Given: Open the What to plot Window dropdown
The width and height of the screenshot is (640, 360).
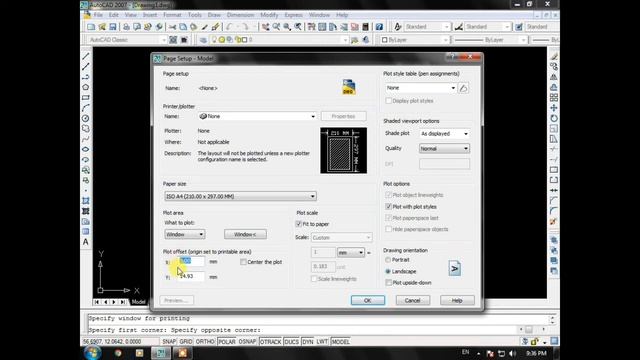Looking at the screenshot, I should (184, 234).
